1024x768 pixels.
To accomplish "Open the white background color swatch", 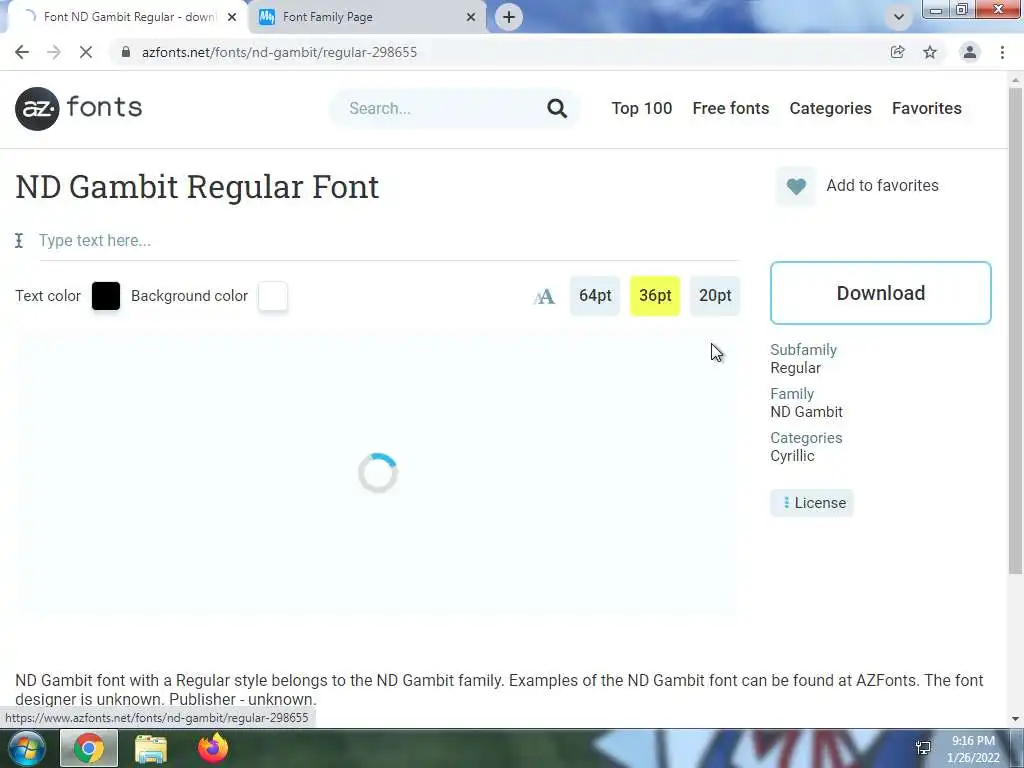I will tap(273, 296).
